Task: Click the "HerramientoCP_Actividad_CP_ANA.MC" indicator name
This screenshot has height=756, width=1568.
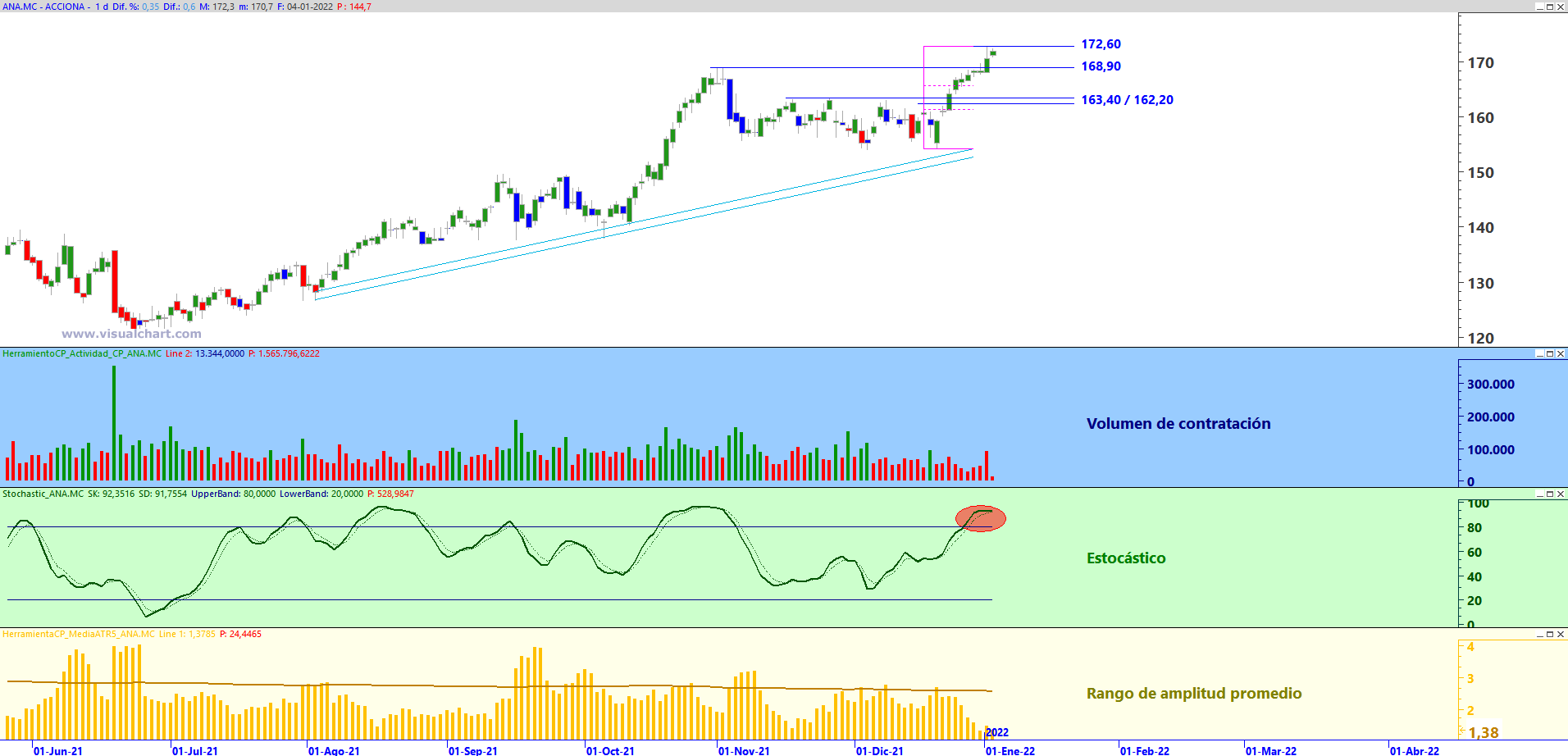Action: [82, 353]
